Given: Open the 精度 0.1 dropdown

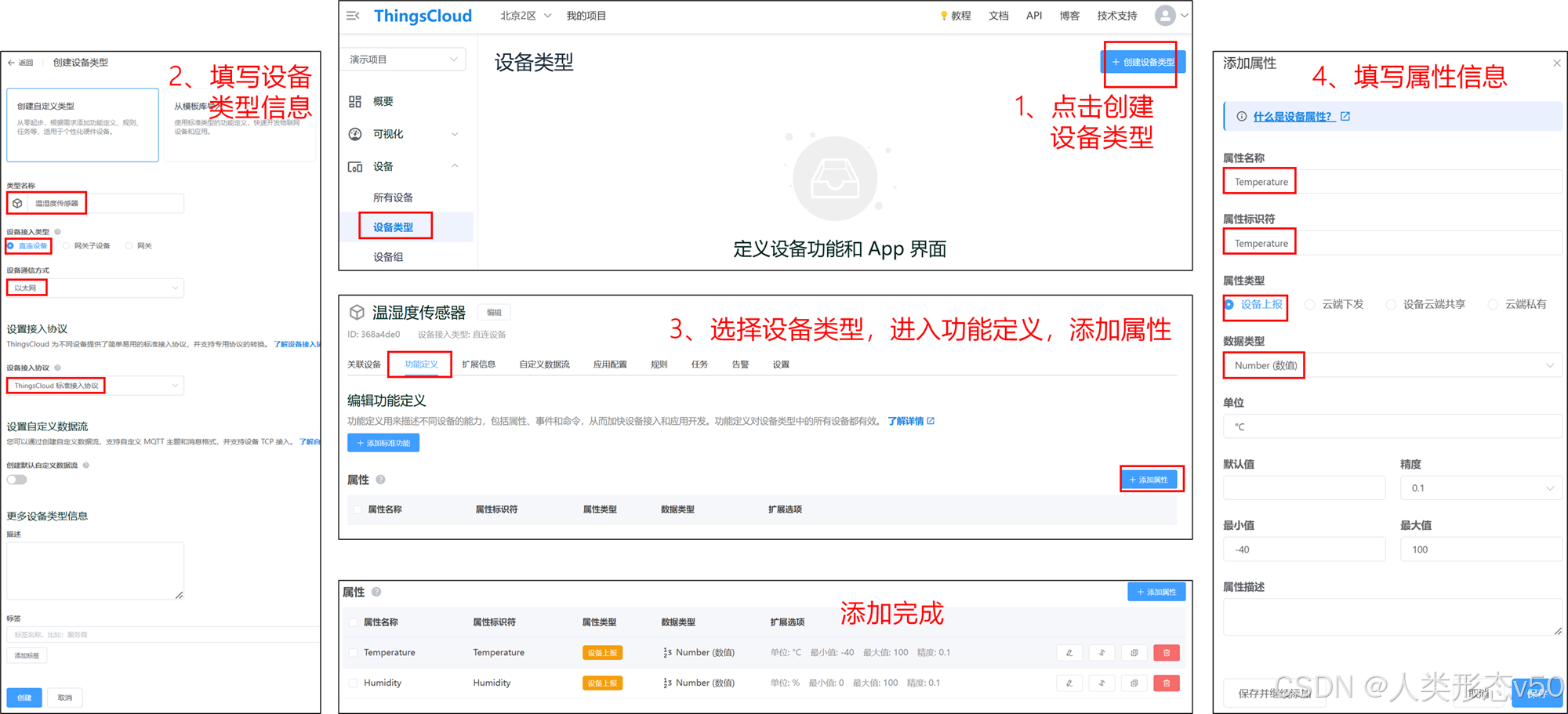Looking at the screenshot, I should 1481,488.
